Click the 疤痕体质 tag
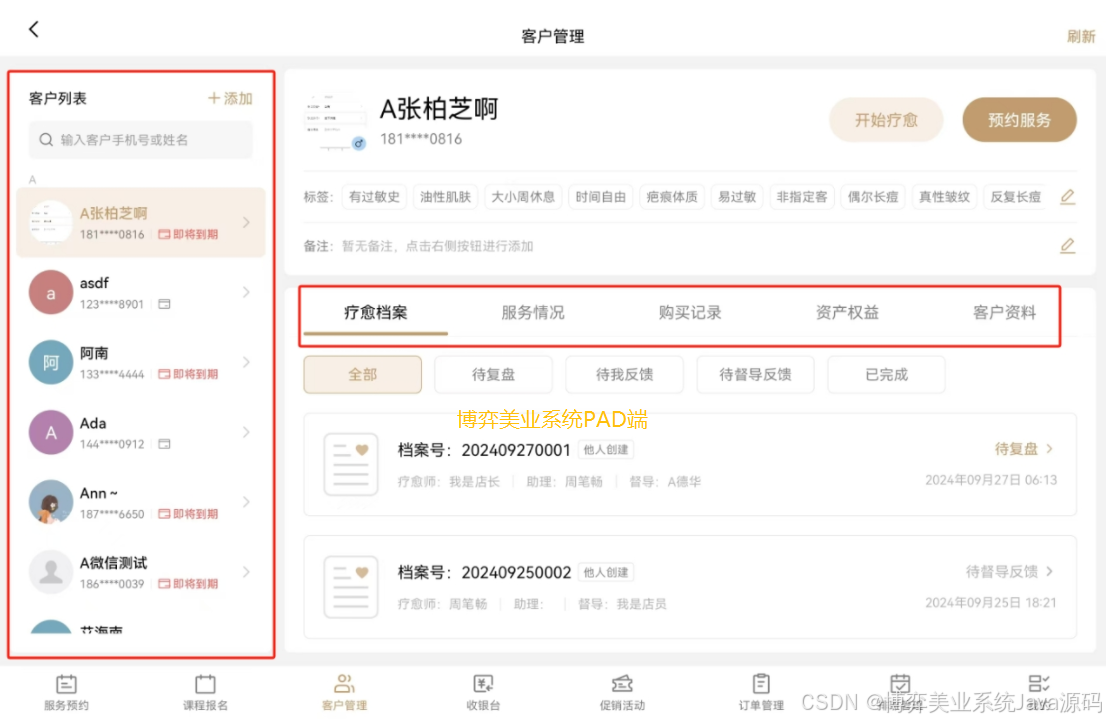The image size is (1106, 722). point(672,197)
